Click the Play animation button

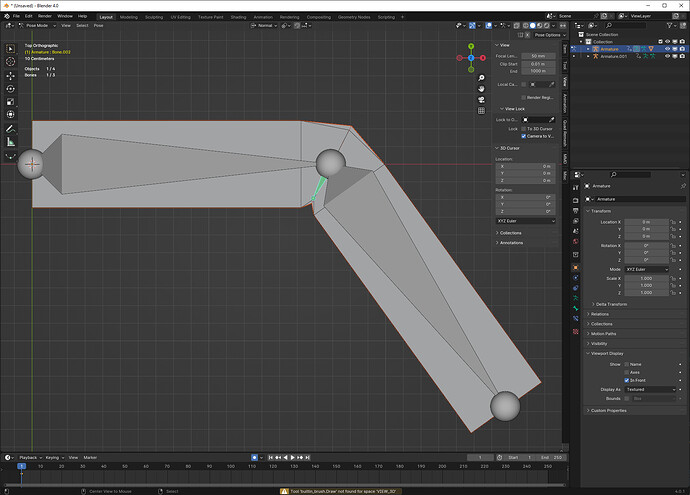[x=293, y=458]
